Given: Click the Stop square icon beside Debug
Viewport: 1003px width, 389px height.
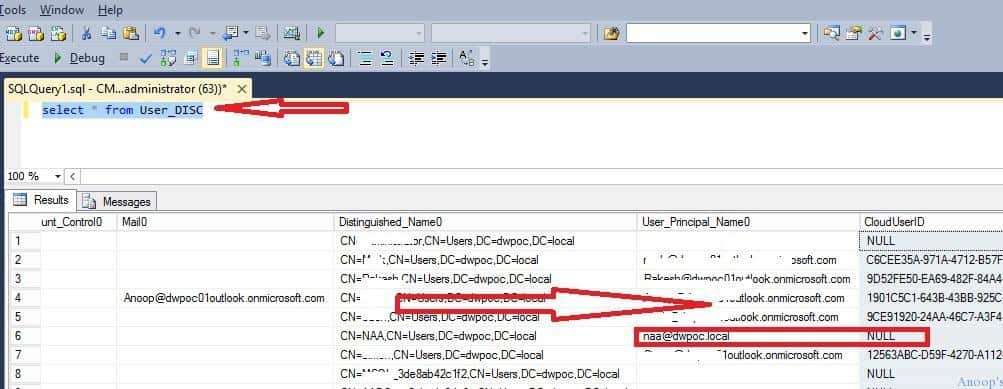Looking at the screenshot, I should [124, 58].
